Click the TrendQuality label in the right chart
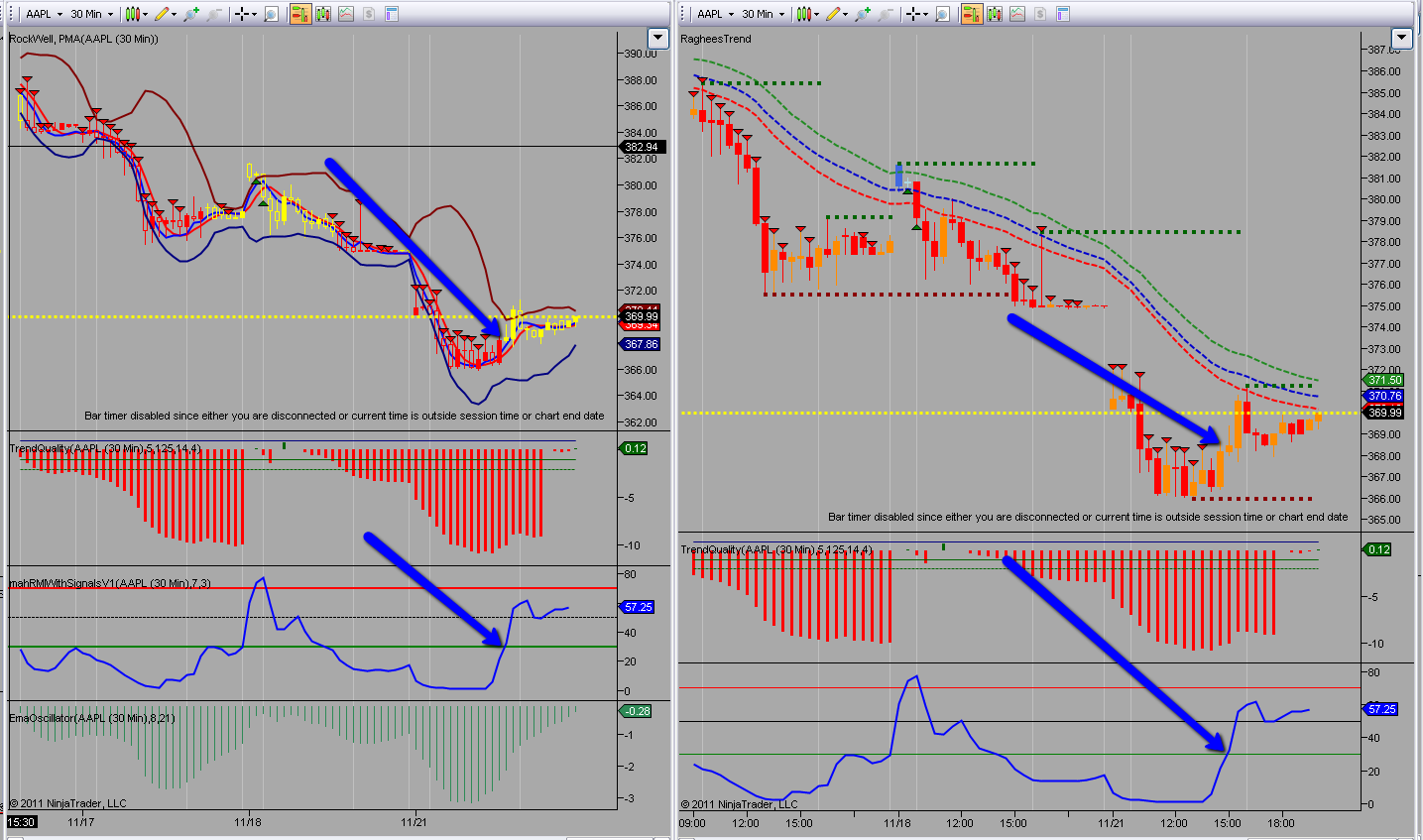The image size is (1423, 840). click(776, 549)
